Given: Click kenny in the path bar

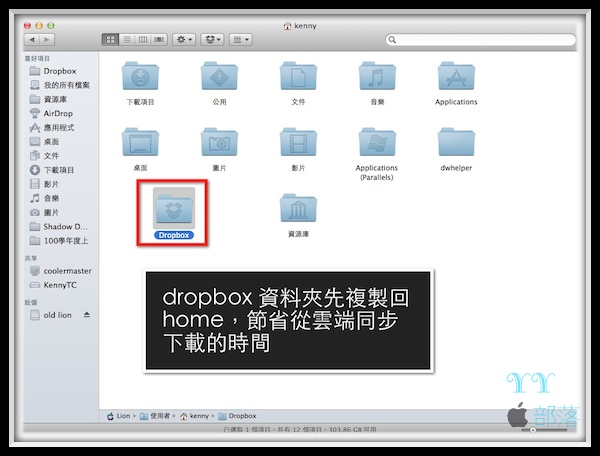Looking at the screenshot, I should (195, 416).
